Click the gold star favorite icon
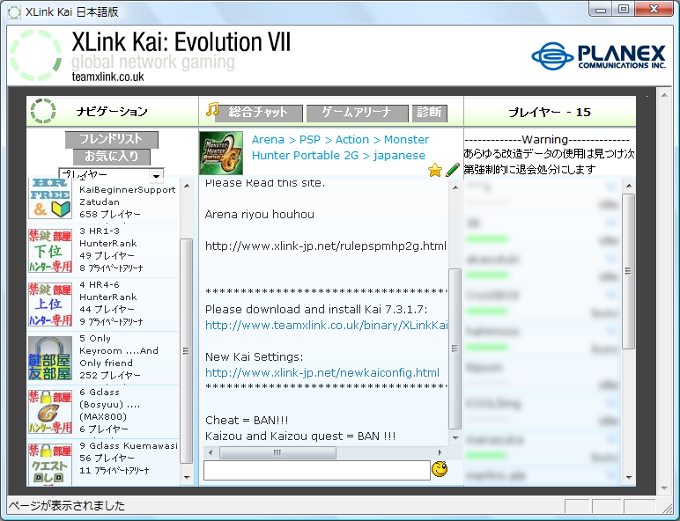The height and width of the screenshot is (521, 680). [435, 171]
